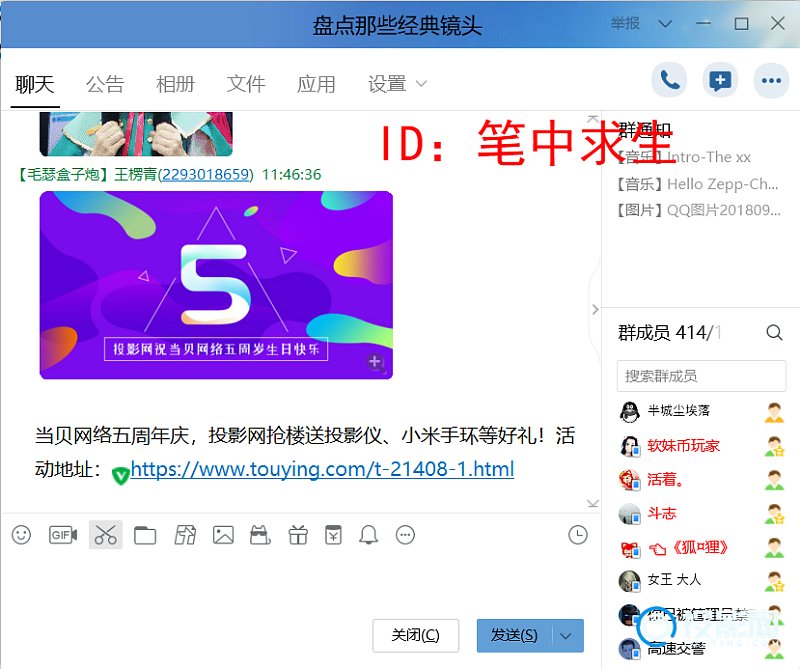Switch to the 聊天 tab
Image resolution: width=800 pixels, height=669 pixels.
35,84
